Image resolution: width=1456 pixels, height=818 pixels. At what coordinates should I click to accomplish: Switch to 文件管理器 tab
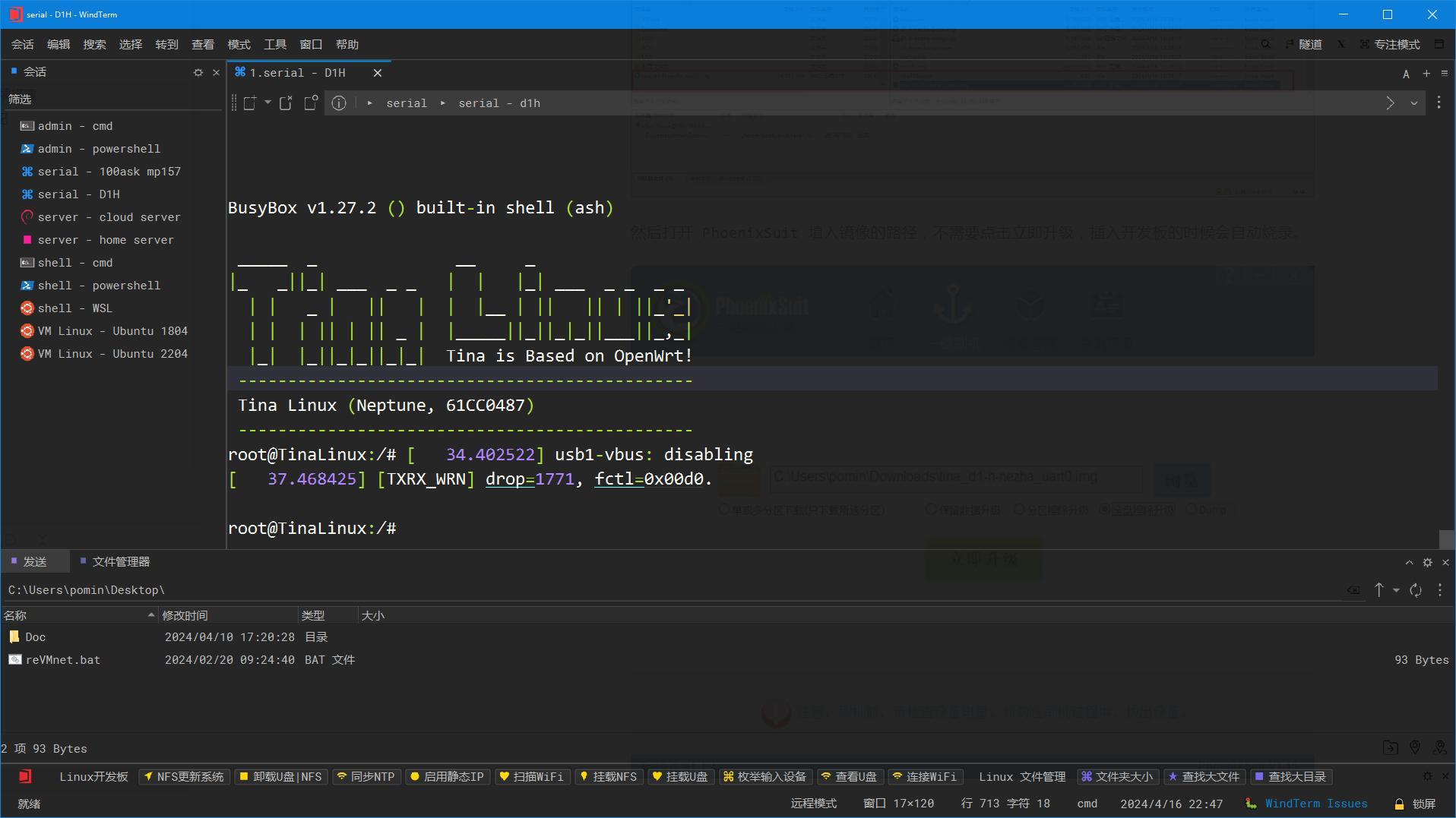coord(116,561)
